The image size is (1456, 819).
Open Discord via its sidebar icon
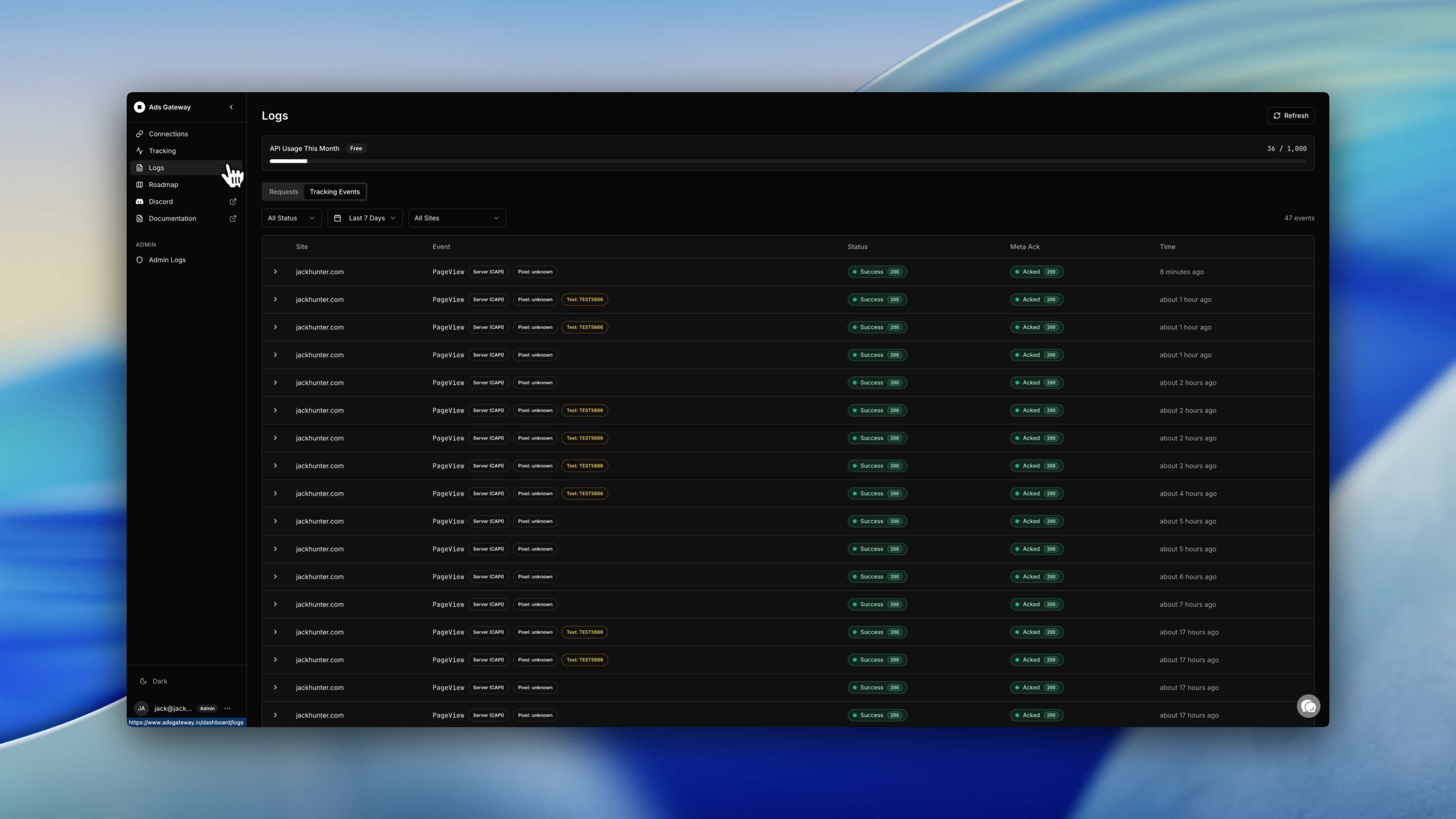[140, 201]
